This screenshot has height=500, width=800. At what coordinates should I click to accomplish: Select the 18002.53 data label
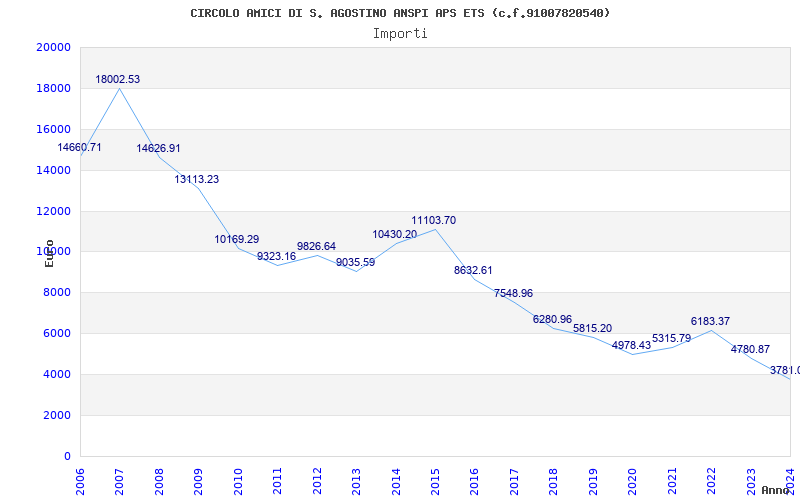117,80
